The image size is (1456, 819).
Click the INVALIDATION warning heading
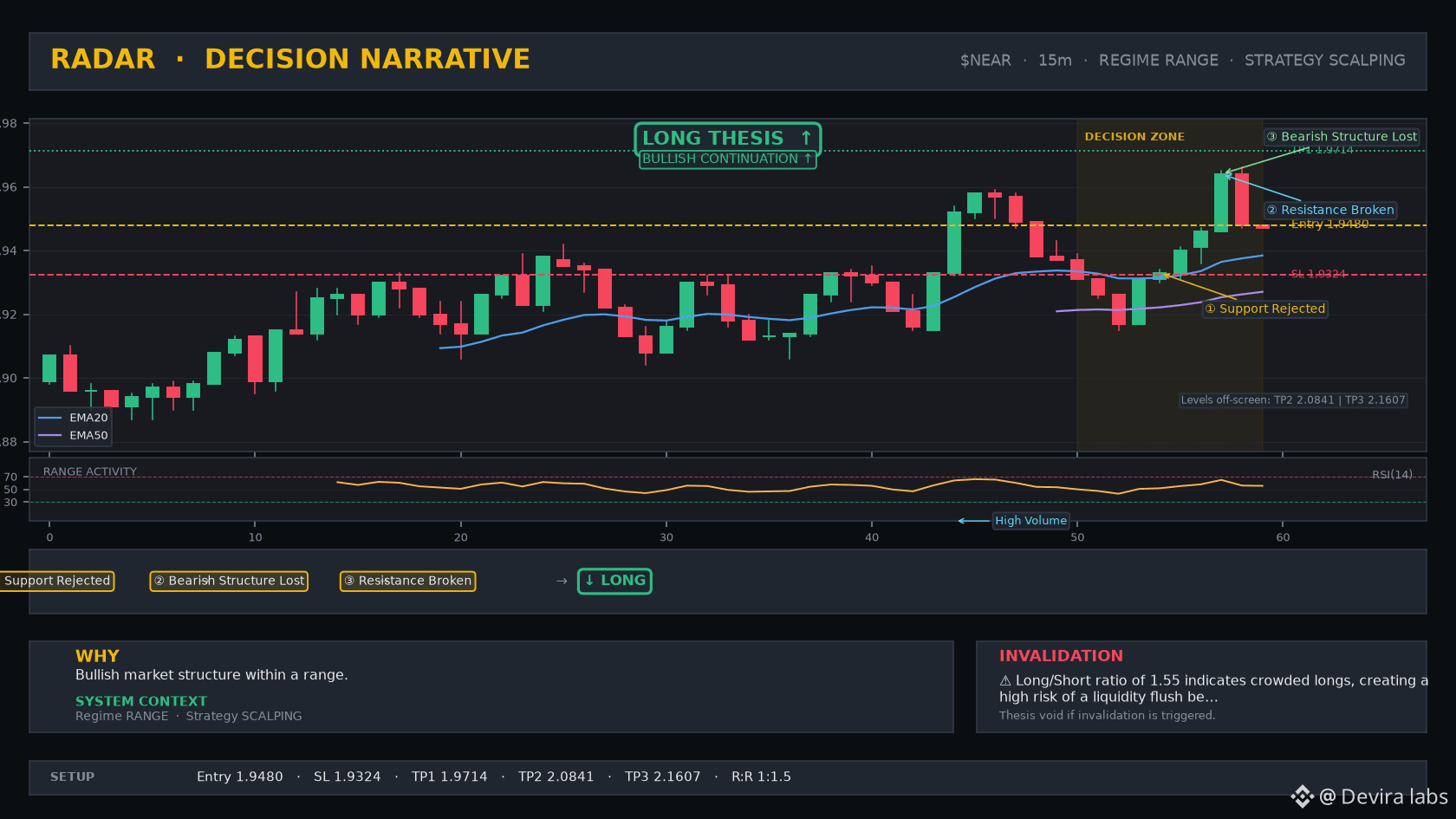[x=1061, y=656]
